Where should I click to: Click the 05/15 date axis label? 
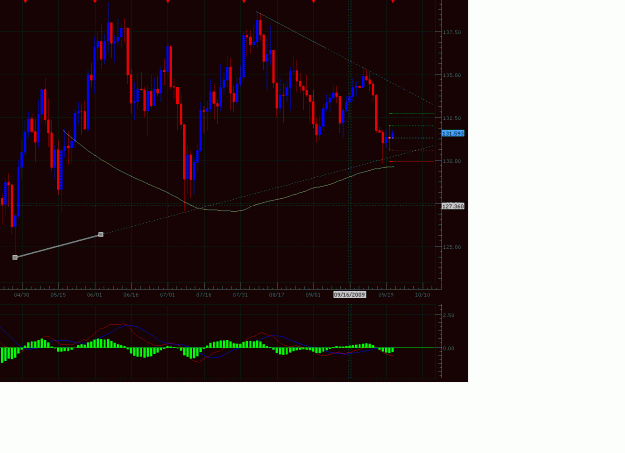click(x=58, y=295)
